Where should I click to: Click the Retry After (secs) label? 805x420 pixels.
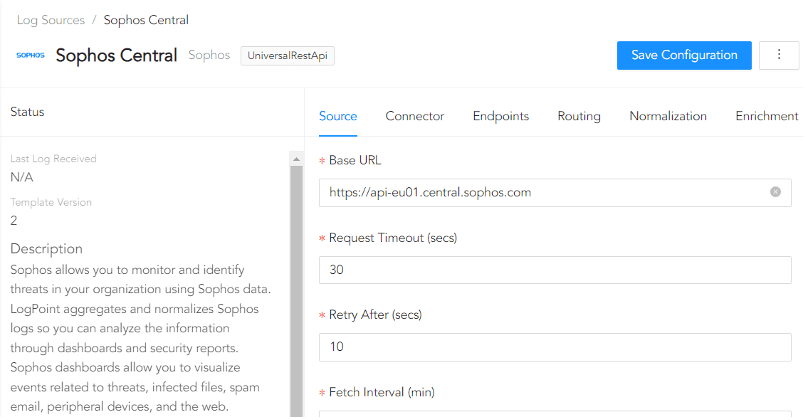375,315
